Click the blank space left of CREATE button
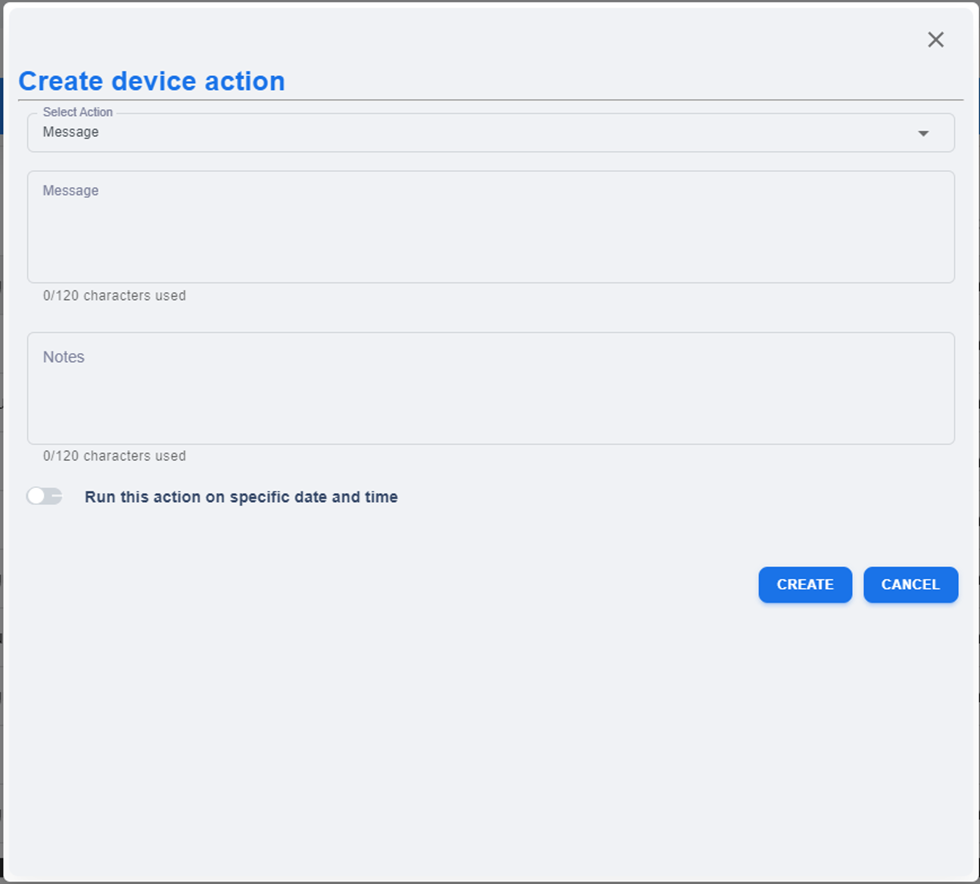980x884 pixels. coord(400,585)
